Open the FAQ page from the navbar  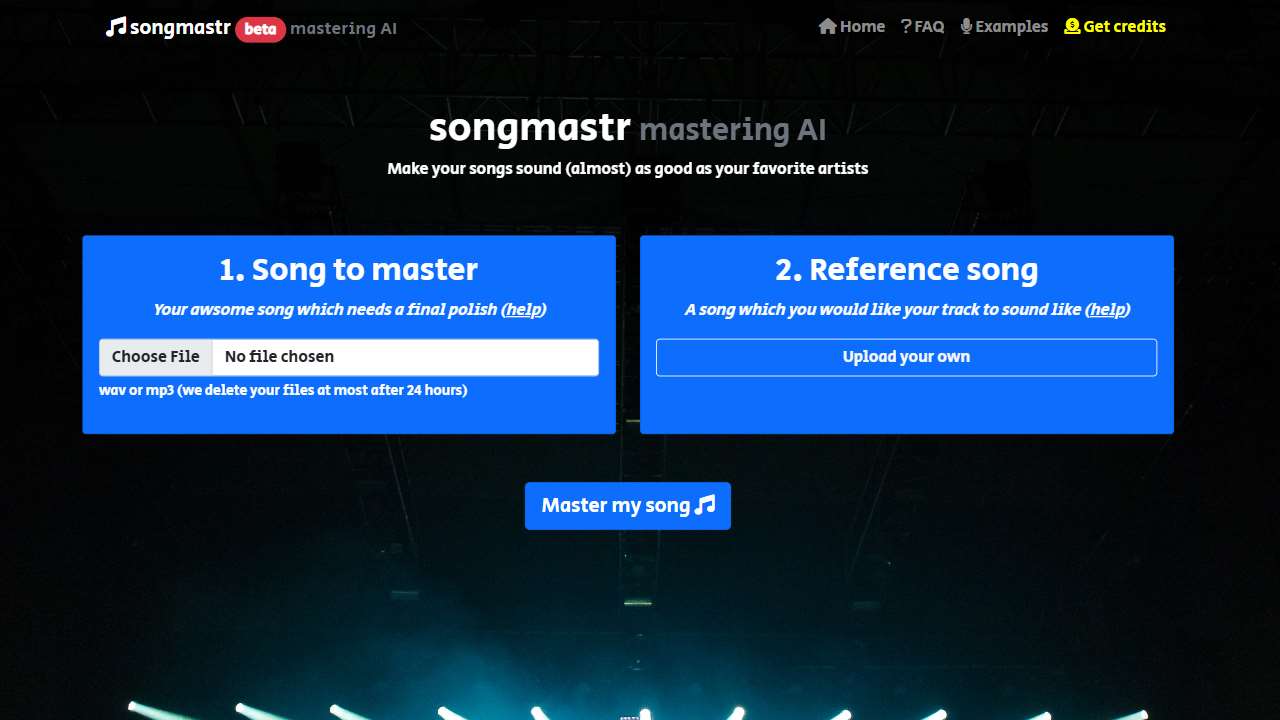click(928, 26)
